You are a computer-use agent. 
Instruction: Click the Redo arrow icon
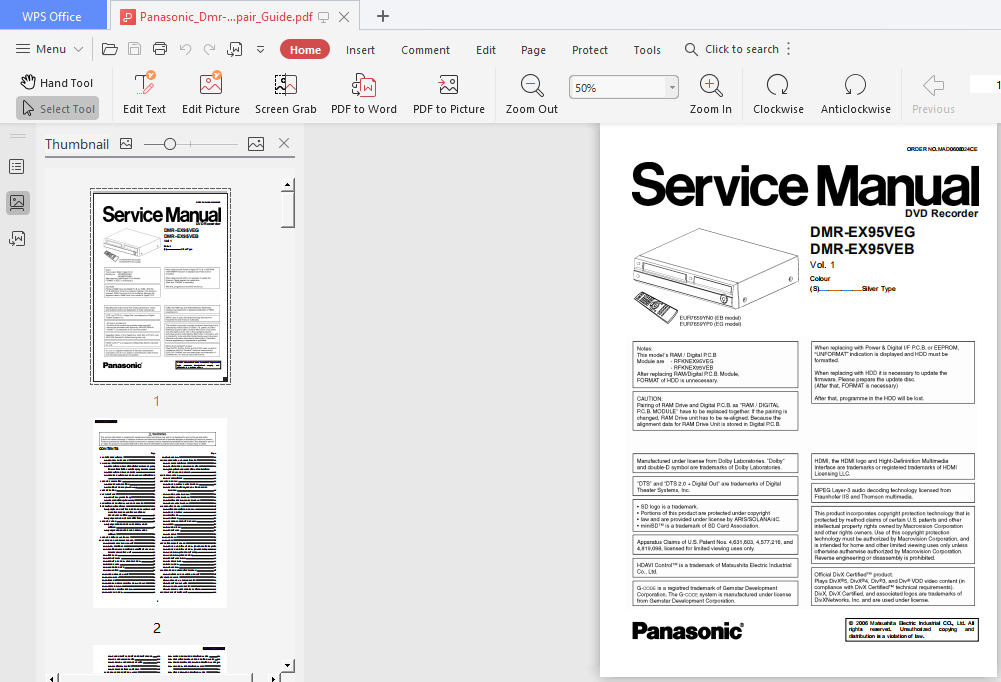tap(209, 49)
